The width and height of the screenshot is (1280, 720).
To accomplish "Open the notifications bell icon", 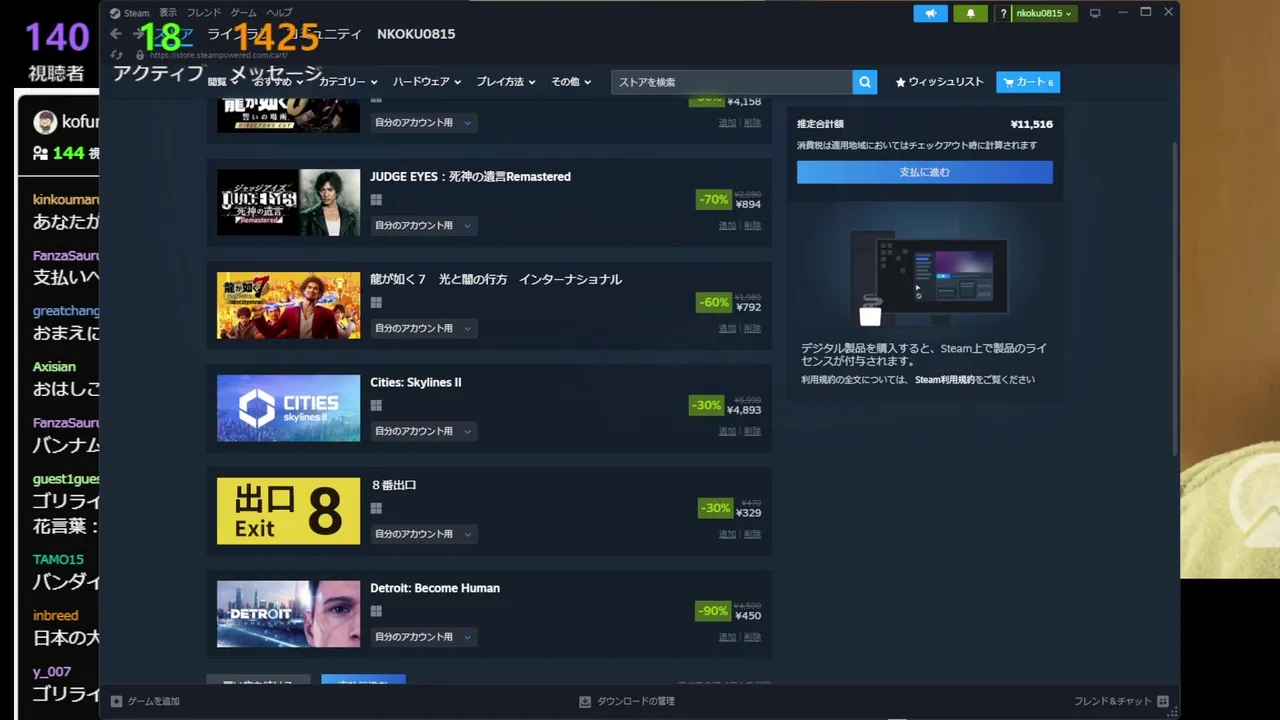I will 970,13.
